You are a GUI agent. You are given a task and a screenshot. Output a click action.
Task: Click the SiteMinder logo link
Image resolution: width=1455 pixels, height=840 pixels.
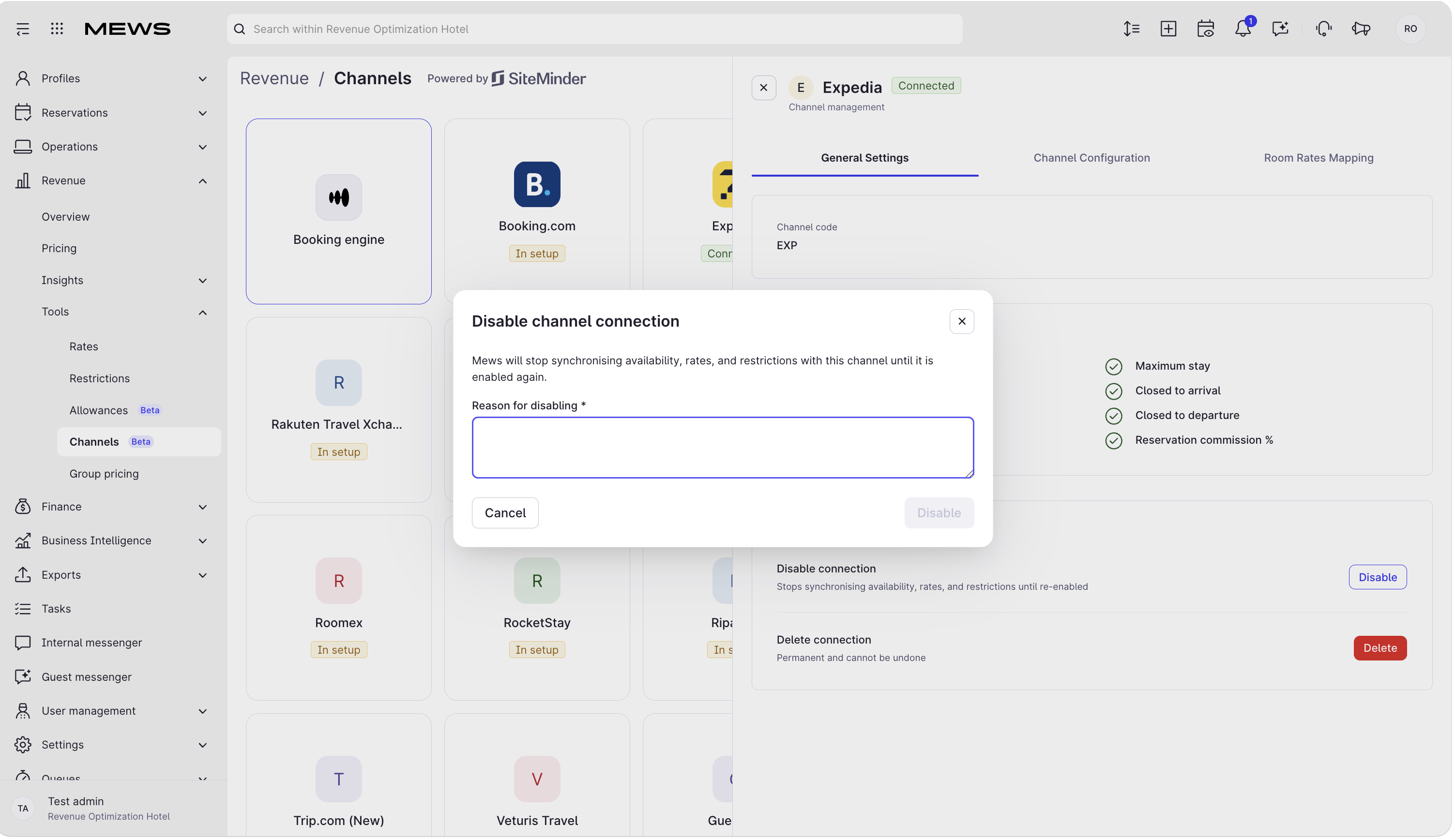[x=538, y=78]
